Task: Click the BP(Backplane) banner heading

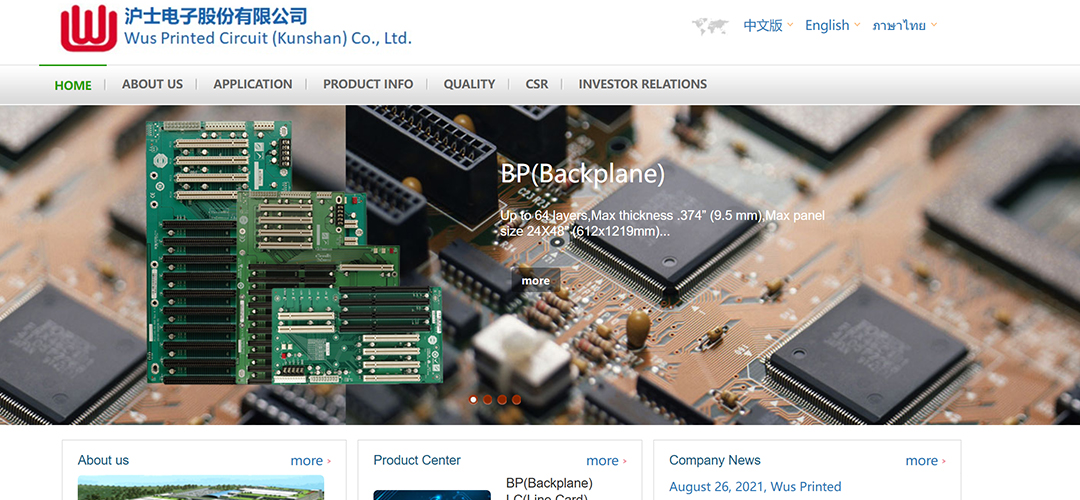Action: click(x=583, y=174)
